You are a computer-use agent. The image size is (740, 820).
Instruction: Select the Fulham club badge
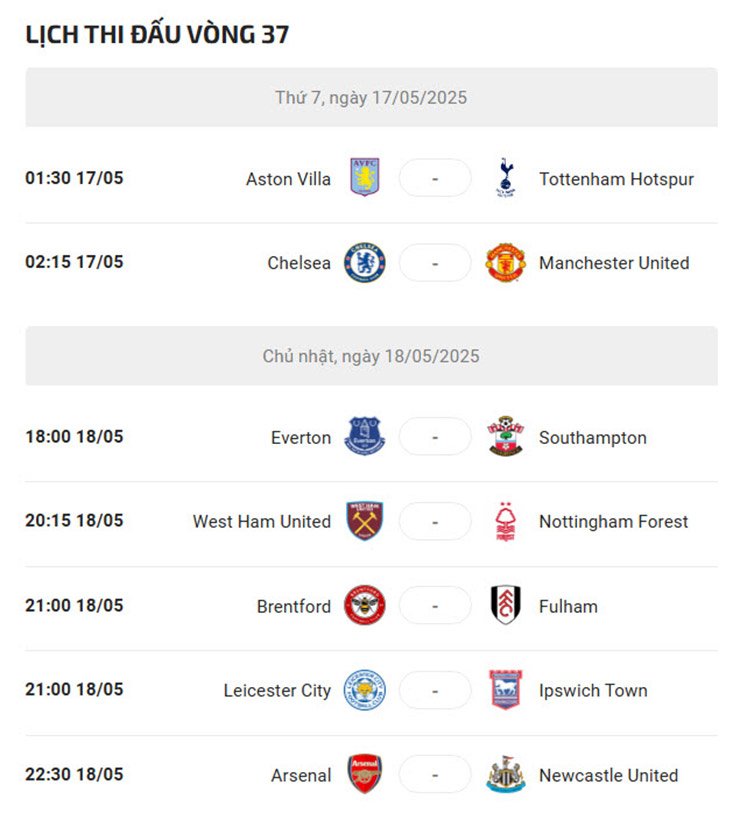505,605
